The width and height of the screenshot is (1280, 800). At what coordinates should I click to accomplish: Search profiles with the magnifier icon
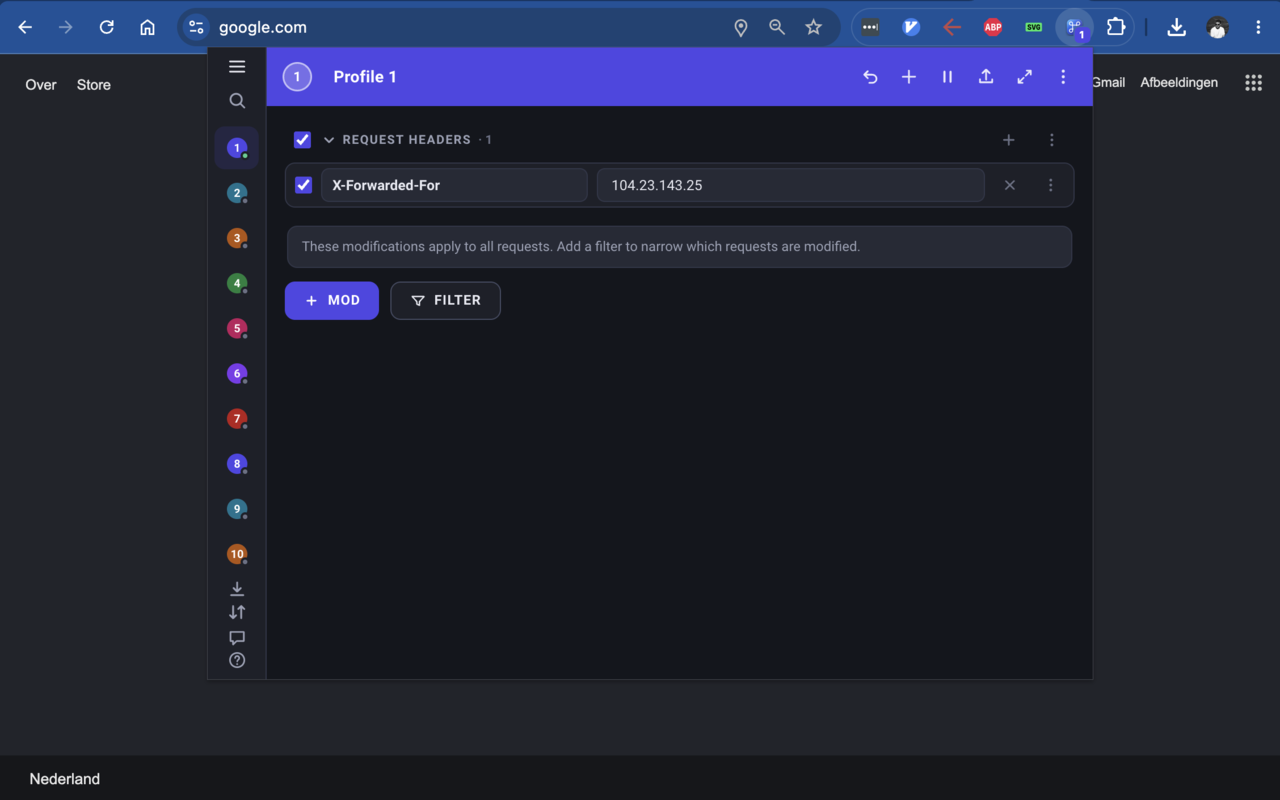click(237, 101)
